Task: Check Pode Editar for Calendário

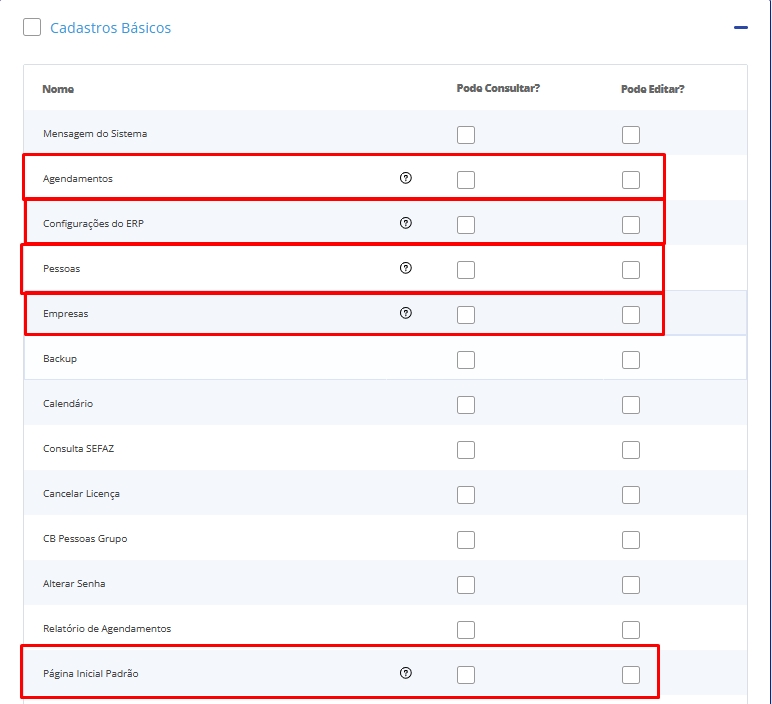Action: pyautogui.click(x=630, y=405)
